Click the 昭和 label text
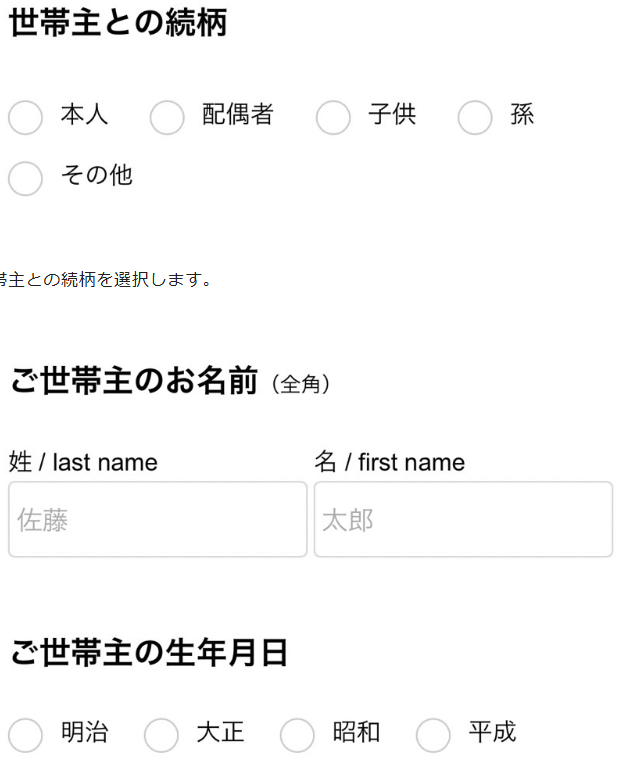The width and height of the screenshot is (618, 762). [356, 732]
